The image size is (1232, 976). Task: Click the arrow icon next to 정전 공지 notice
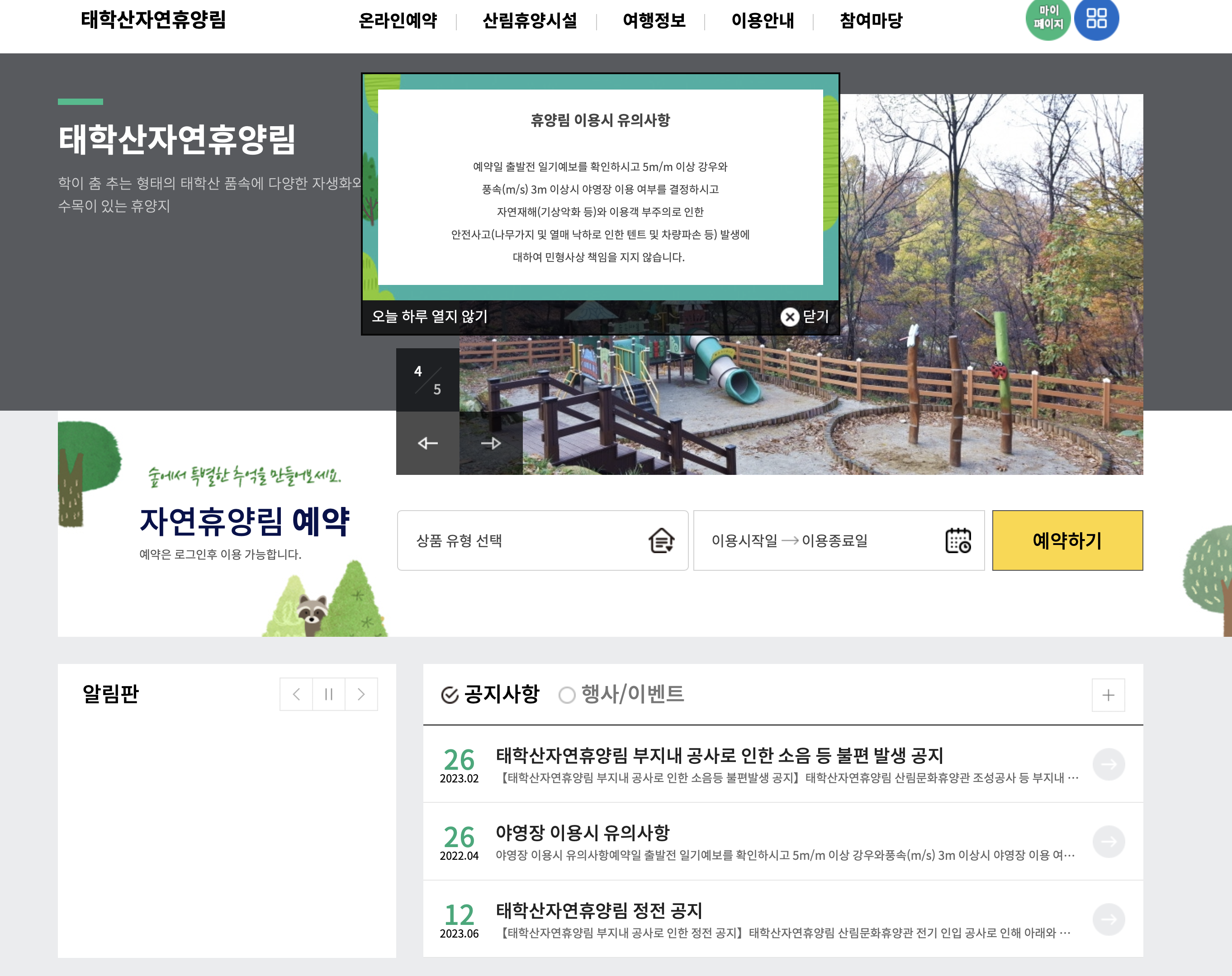[x=1109, y=919]
